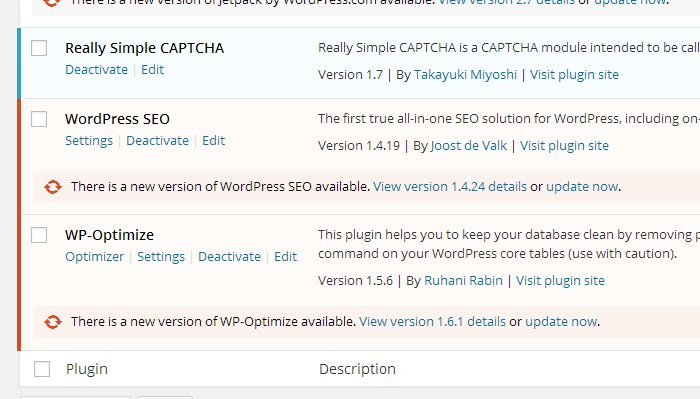Click the Version 1.4.19 text
The height and width of the screenshot is (399, 700).
tap(359, 145)
